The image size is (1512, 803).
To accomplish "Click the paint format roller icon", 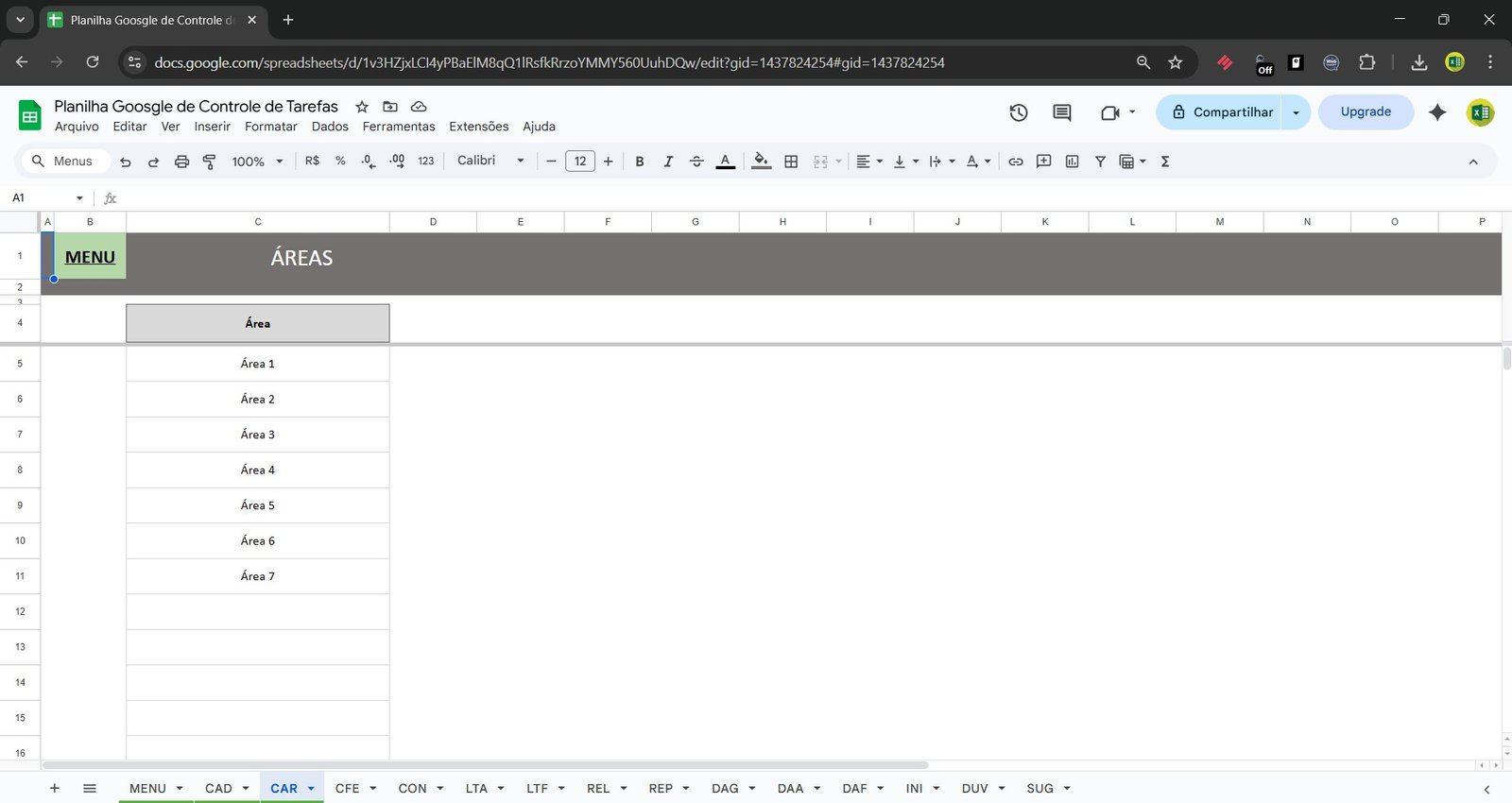I will tap(210, 162).
